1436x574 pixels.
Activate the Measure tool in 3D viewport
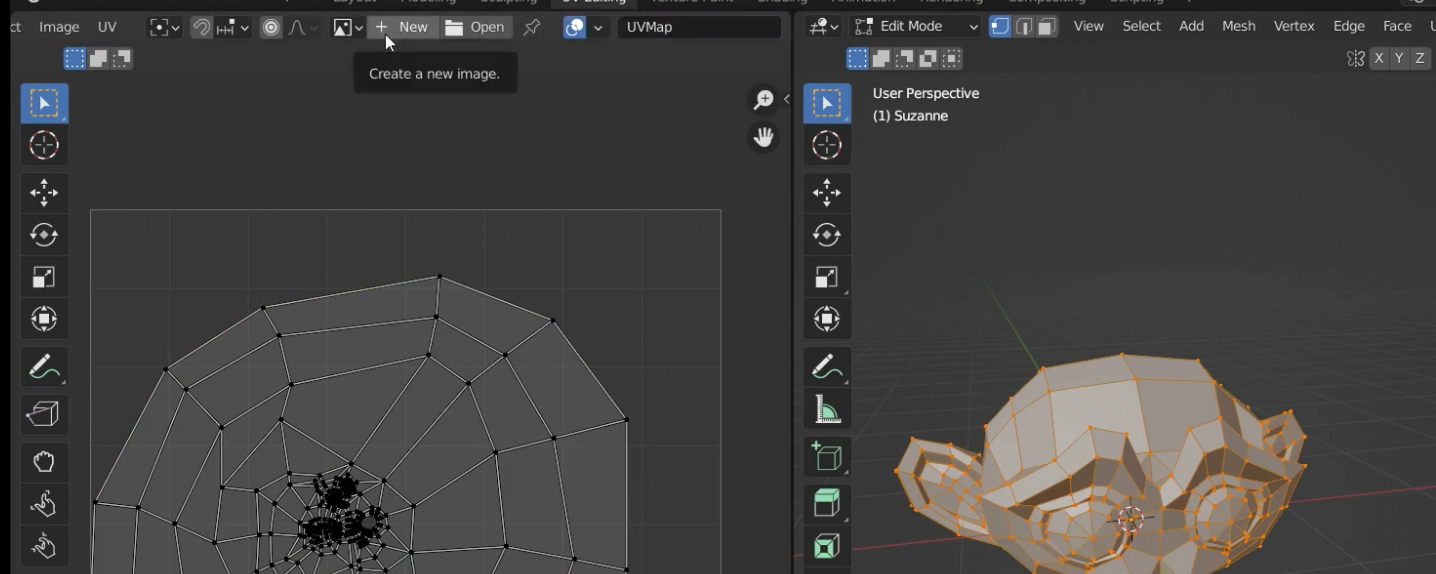point(827,409)
